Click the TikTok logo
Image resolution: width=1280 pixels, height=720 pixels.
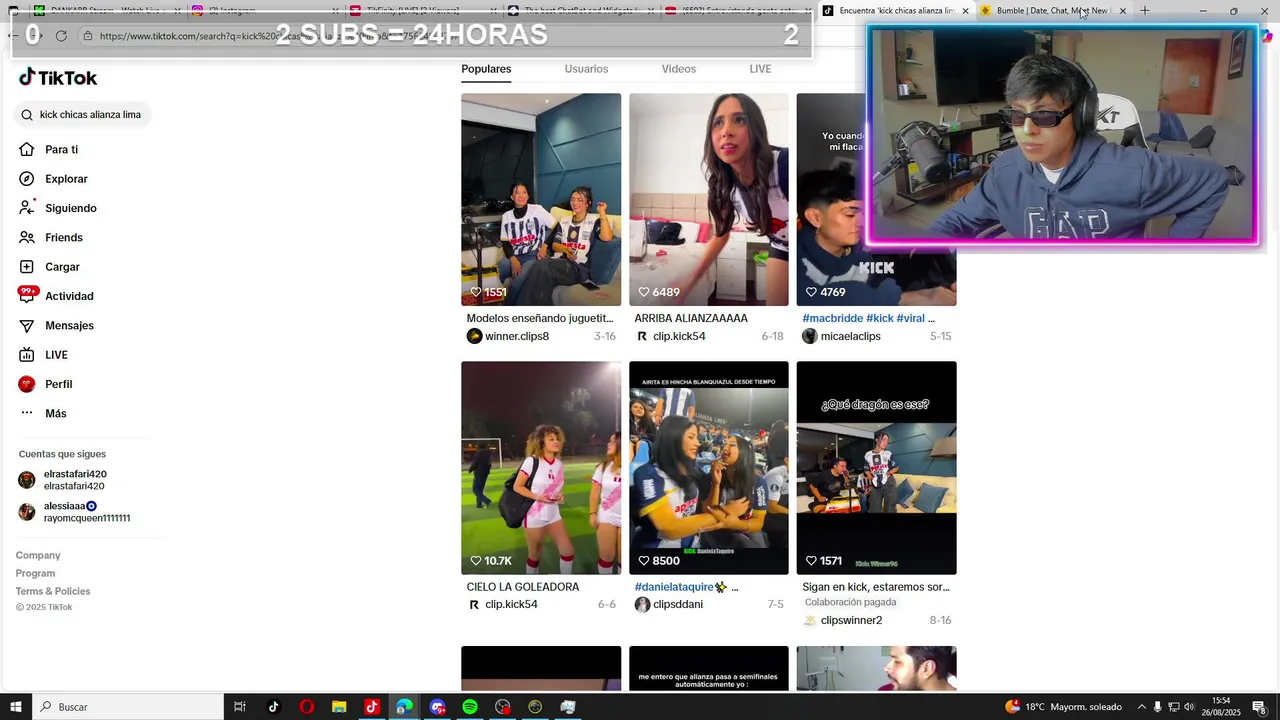pyautogui.click(x=58, y=78)
